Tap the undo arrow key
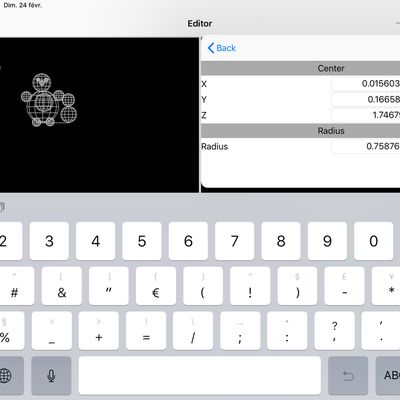Viewport: 400px width, 400px height. pos(348,376)
